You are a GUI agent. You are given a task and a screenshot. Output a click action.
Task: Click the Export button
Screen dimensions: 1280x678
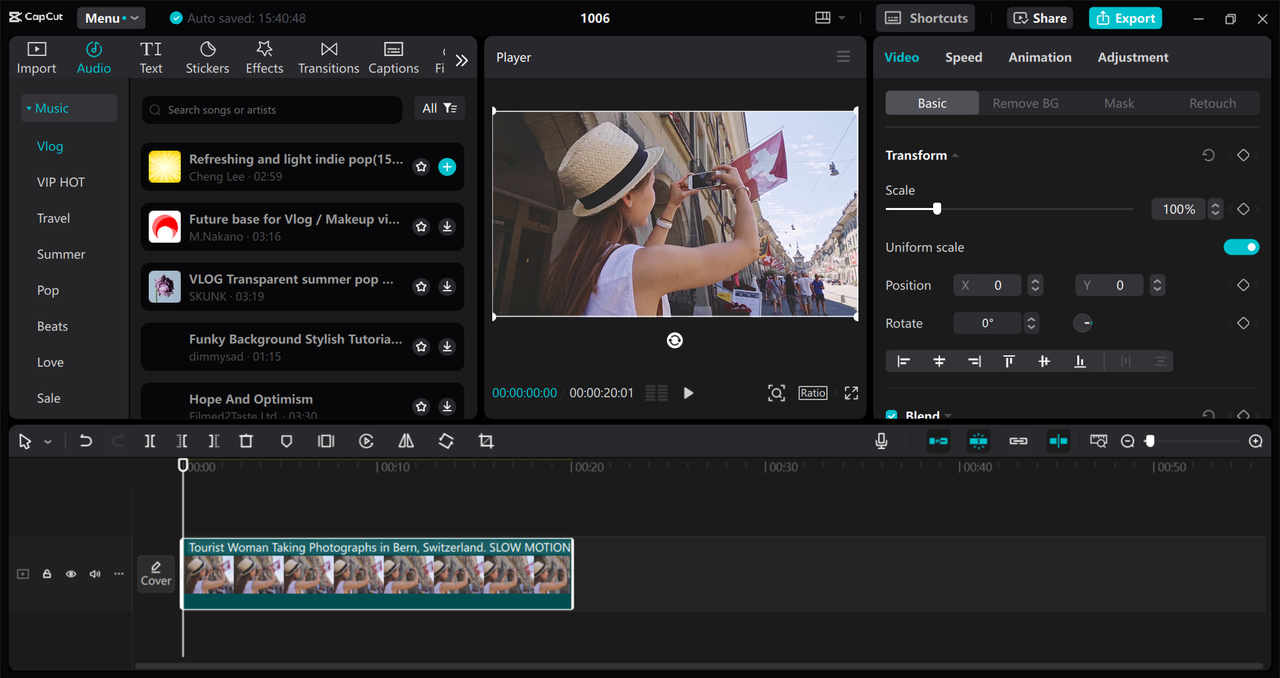(x=1126, y=18)
